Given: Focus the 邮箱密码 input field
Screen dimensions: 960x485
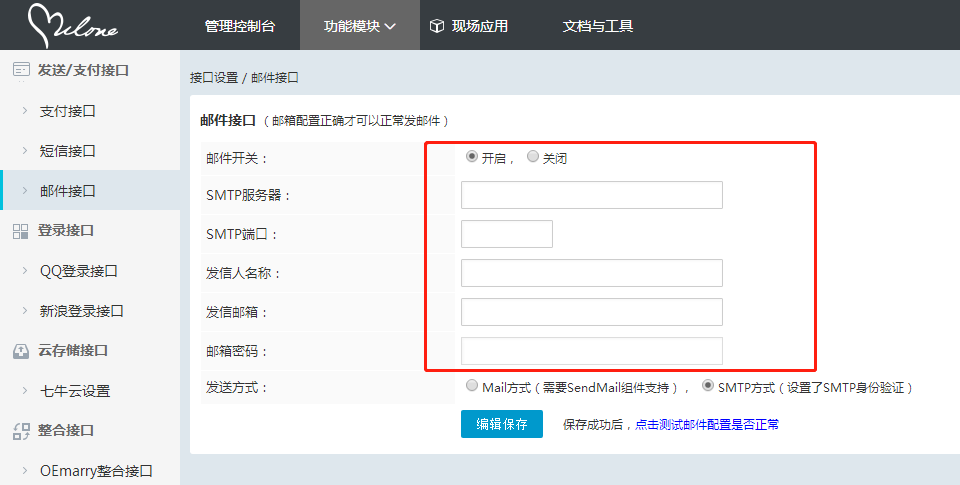Looking at the screenshot, I should 592,352.
